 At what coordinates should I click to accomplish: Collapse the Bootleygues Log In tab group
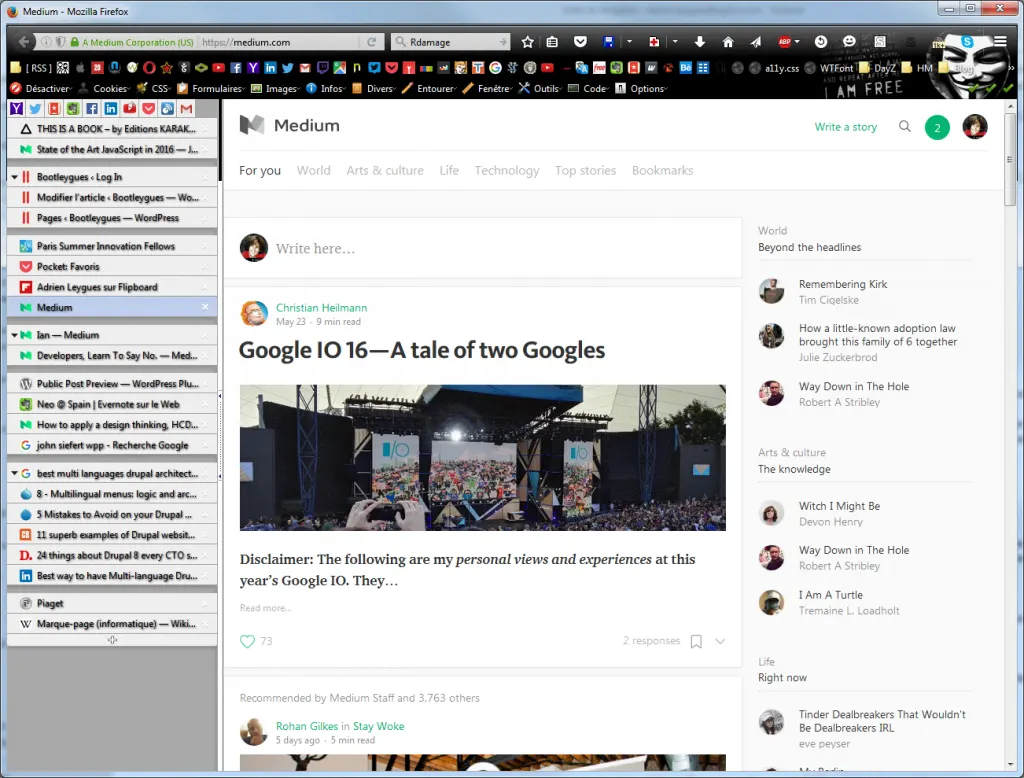coord(14,177)
